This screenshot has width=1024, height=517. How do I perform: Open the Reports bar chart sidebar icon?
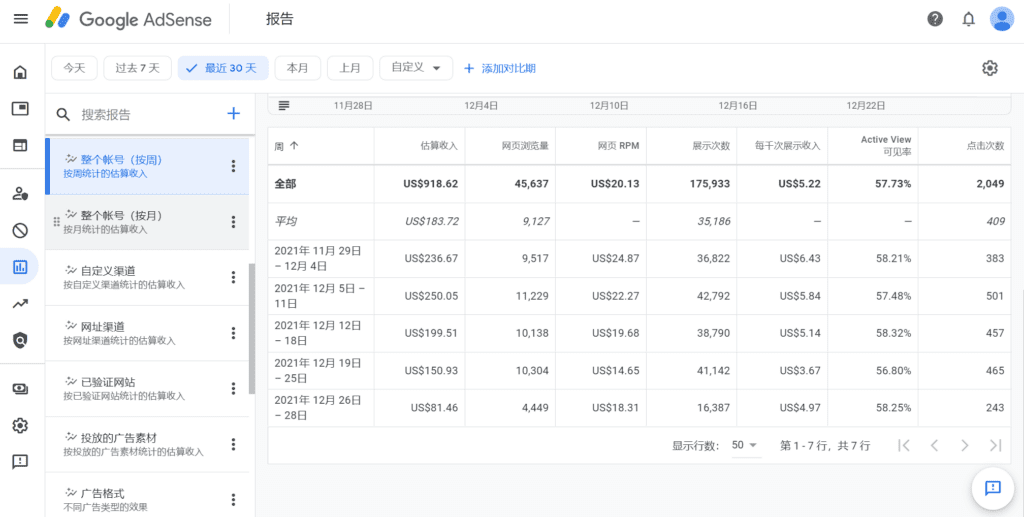point(20,267)
